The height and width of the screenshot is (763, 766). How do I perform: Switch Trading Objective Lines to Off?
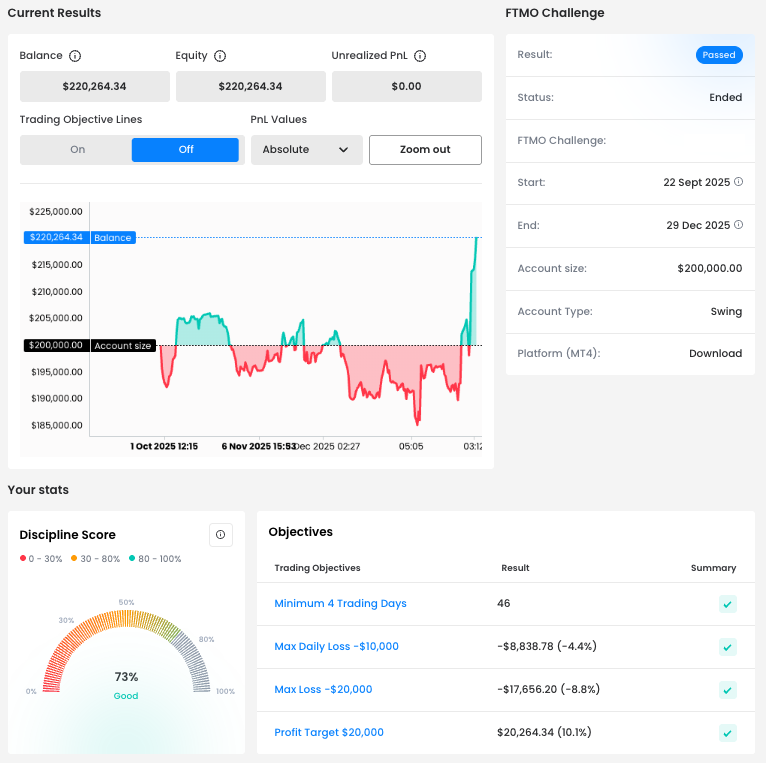[185, 150]
